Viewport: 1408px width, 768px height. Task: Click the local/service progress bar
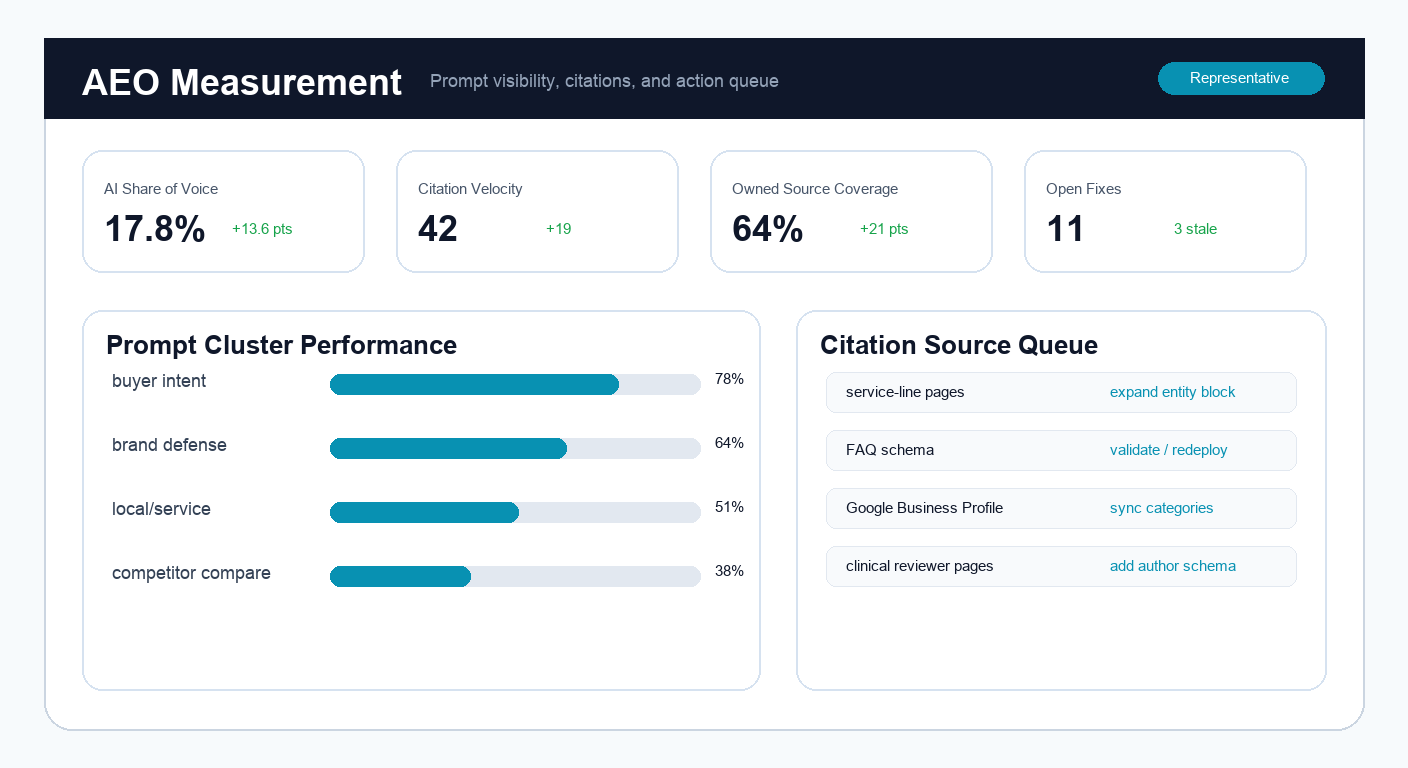pos(515,513)
